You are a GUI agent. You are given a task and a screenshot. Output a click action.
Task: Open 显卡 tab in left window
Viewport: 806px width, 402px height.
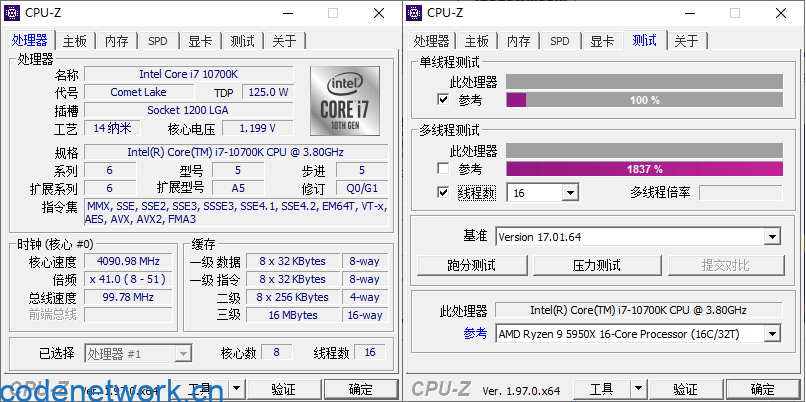(x=200, y=41)
